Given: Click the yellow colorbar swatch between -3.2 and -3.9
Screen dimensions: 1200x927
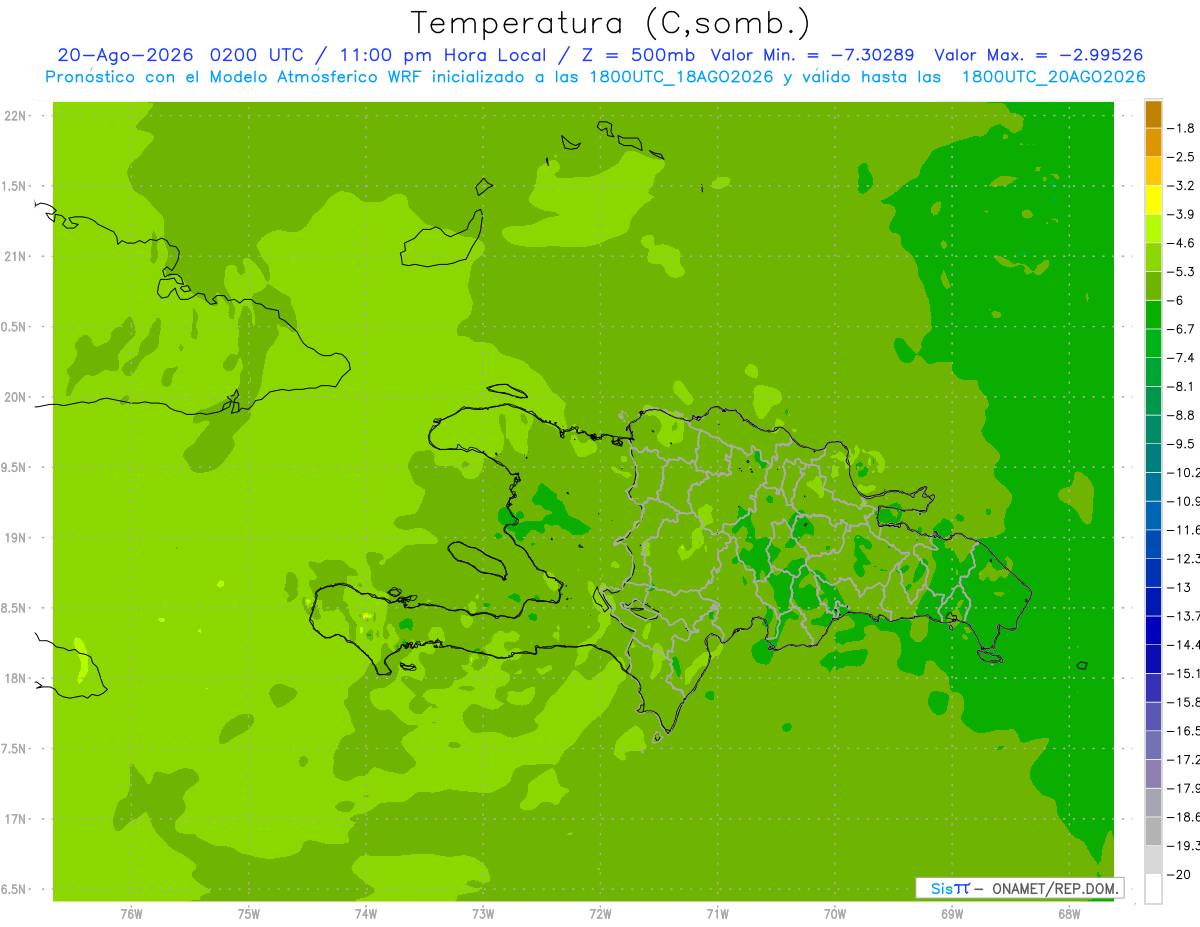Looking at the screenshot, I should (1153, 200).
